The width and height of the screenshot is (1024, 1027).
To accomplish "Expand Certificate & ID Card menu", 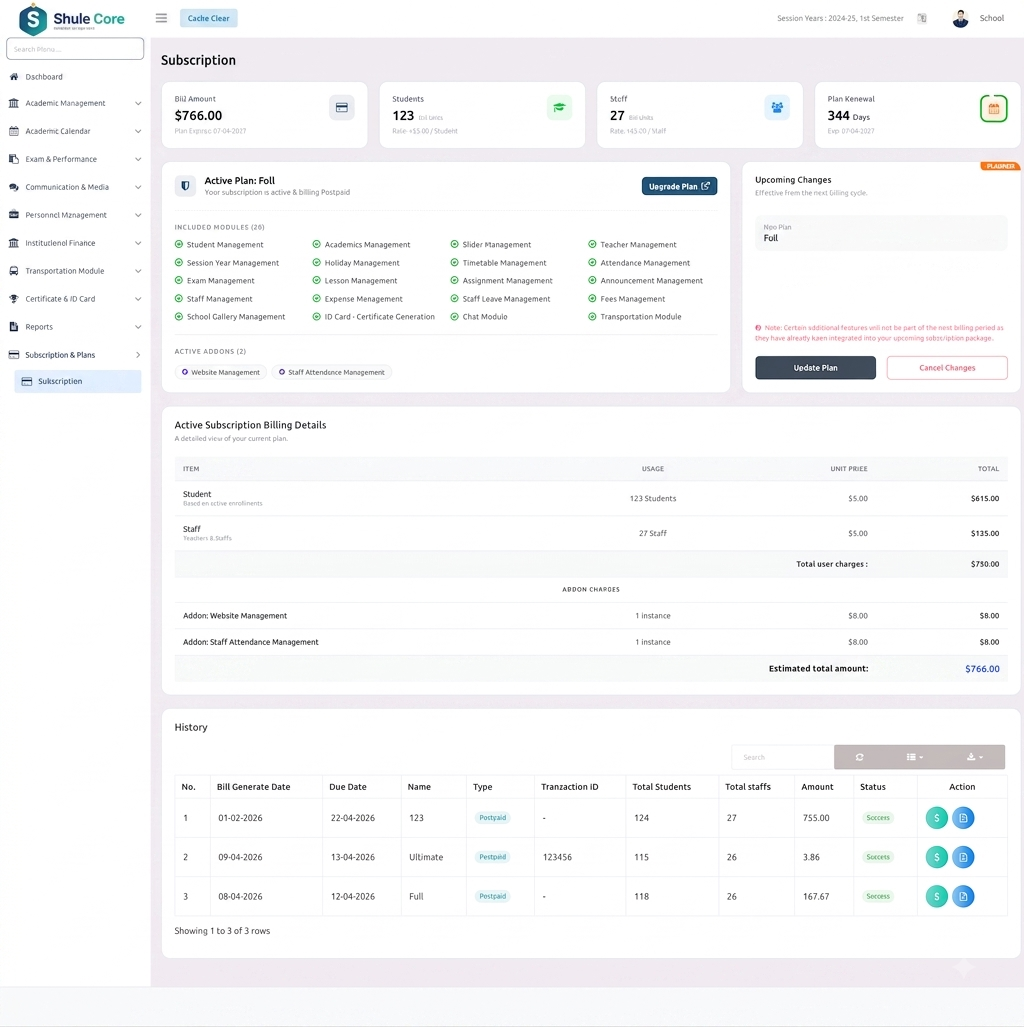I will 75,299.
